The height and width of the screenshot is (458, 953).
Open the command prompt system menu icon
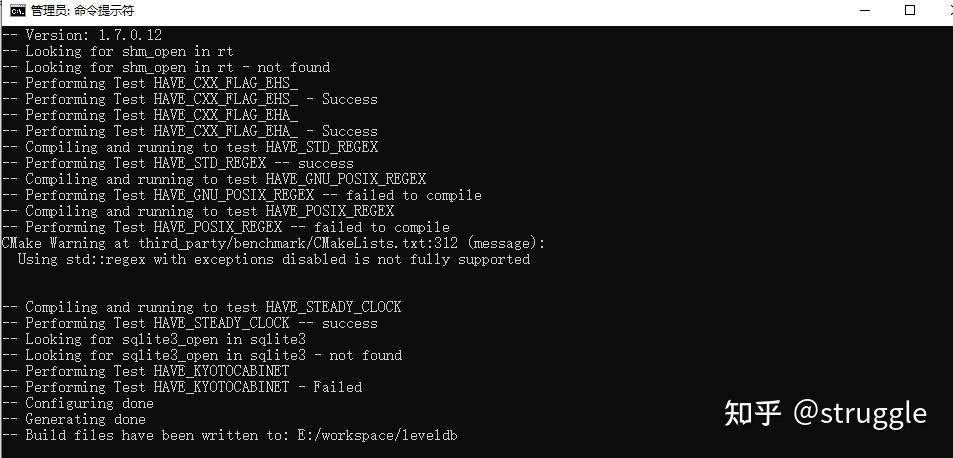(18, 10)
